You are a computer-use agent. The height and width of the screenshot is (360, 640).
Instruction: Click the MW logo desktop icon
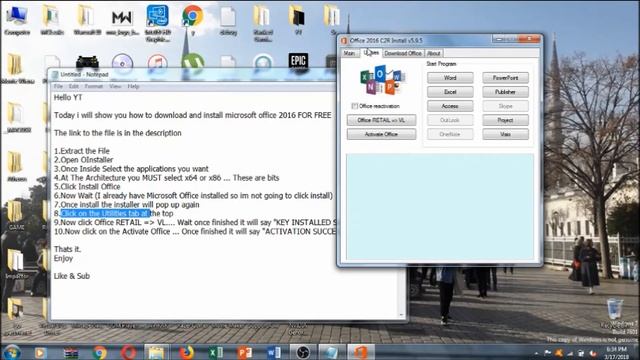(x=122, y=20)
